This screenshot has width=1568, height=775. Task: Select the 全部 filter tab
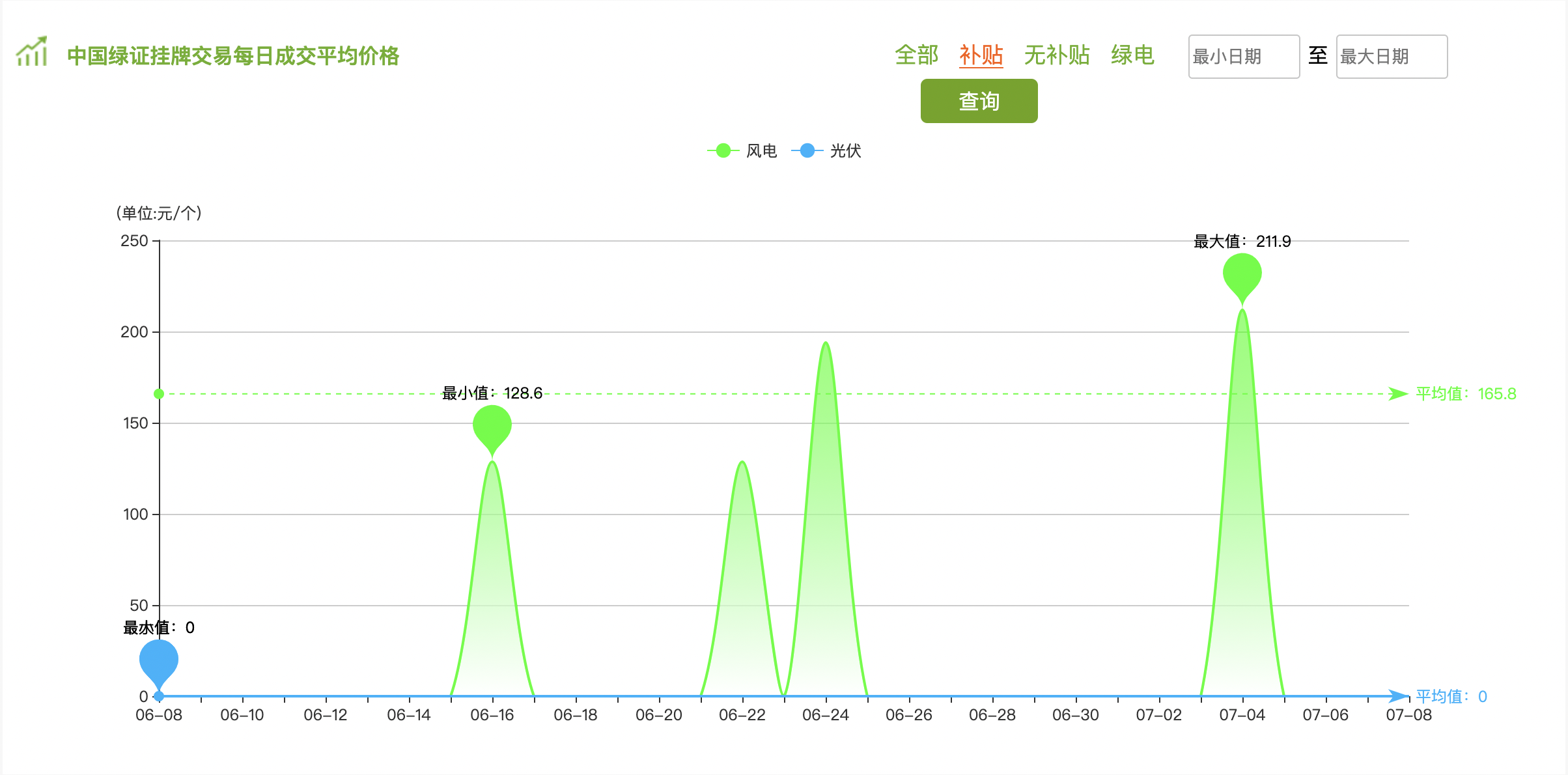916,55
